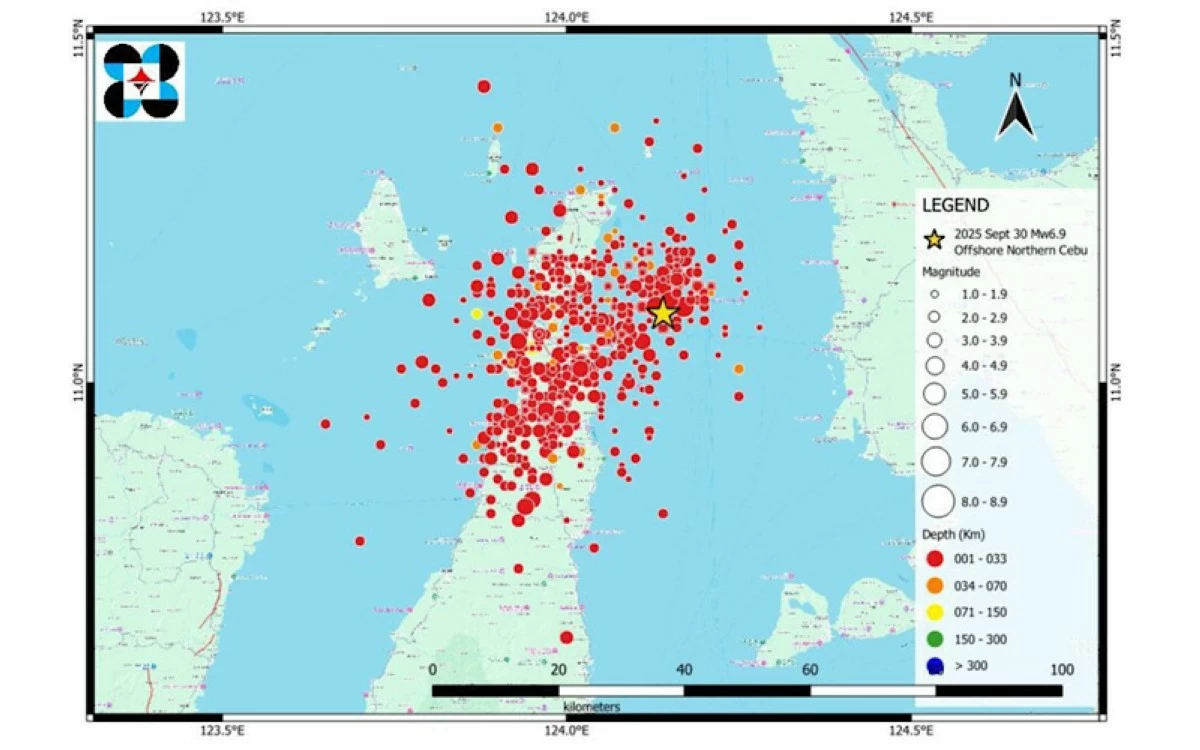Click the LEGEND heading
Image resolution: width=1200 pixels, height=750 pixels.
point(956,206)
